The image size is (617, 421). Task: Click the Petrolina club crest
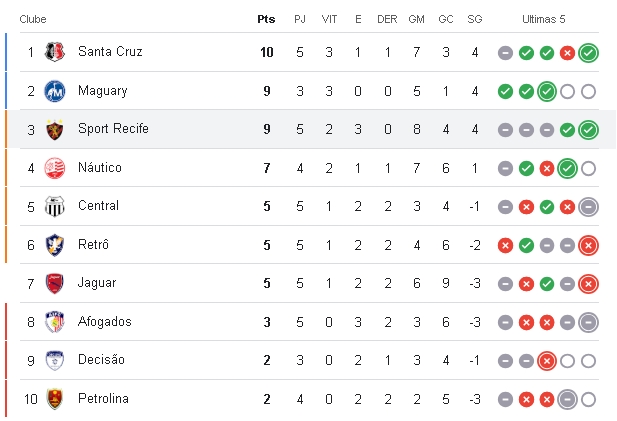(55, 399)
